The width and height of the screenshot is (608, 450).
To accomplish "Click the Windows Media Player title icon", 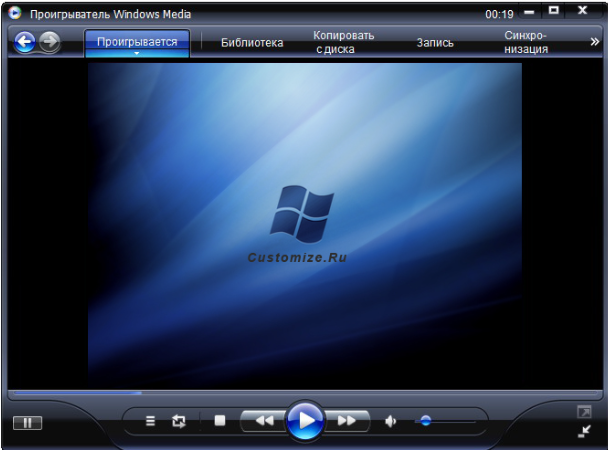I will click(15, 13).
